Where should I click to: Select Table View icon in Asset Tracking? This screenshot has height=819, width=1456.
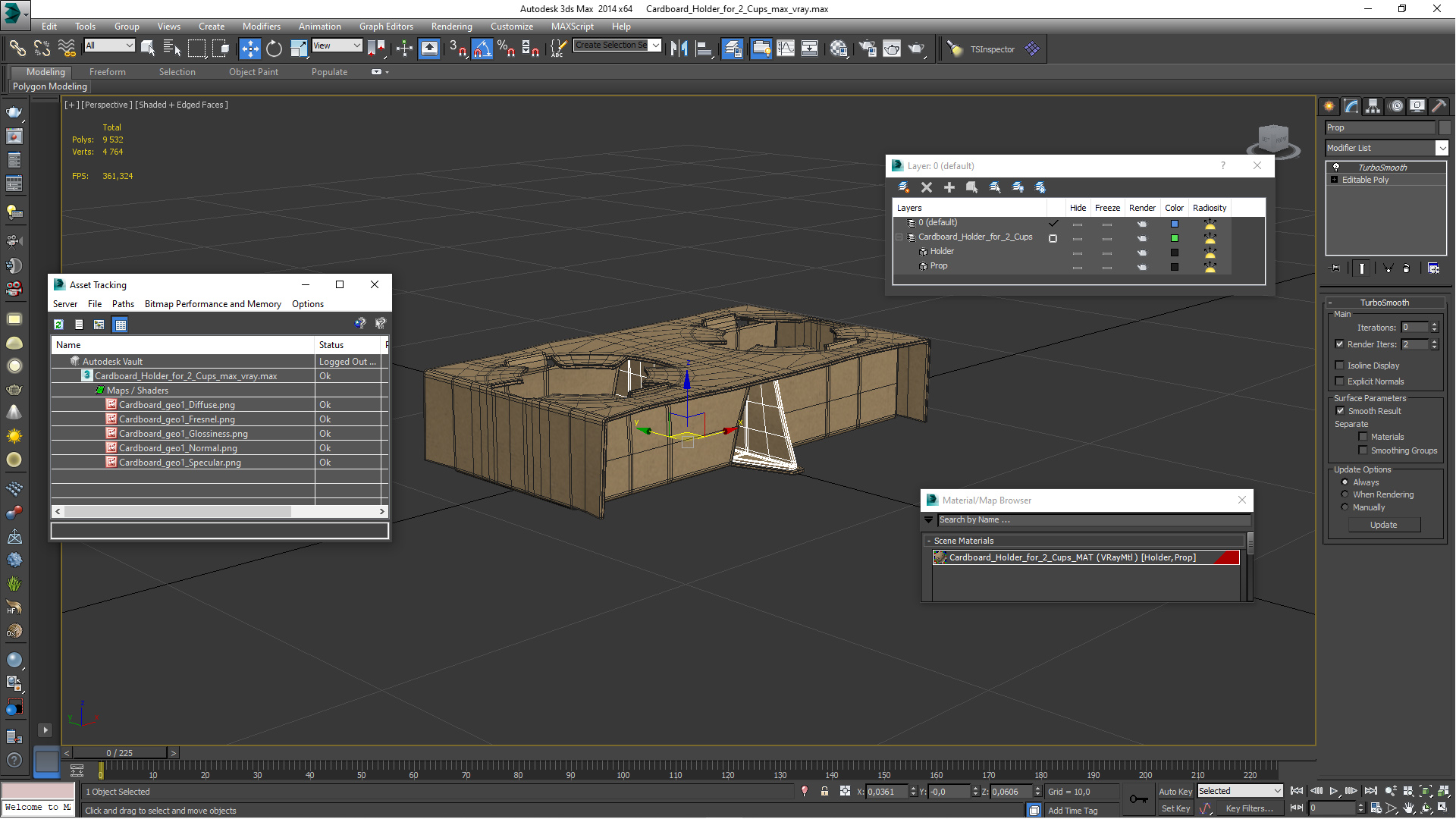pos(120,325)
